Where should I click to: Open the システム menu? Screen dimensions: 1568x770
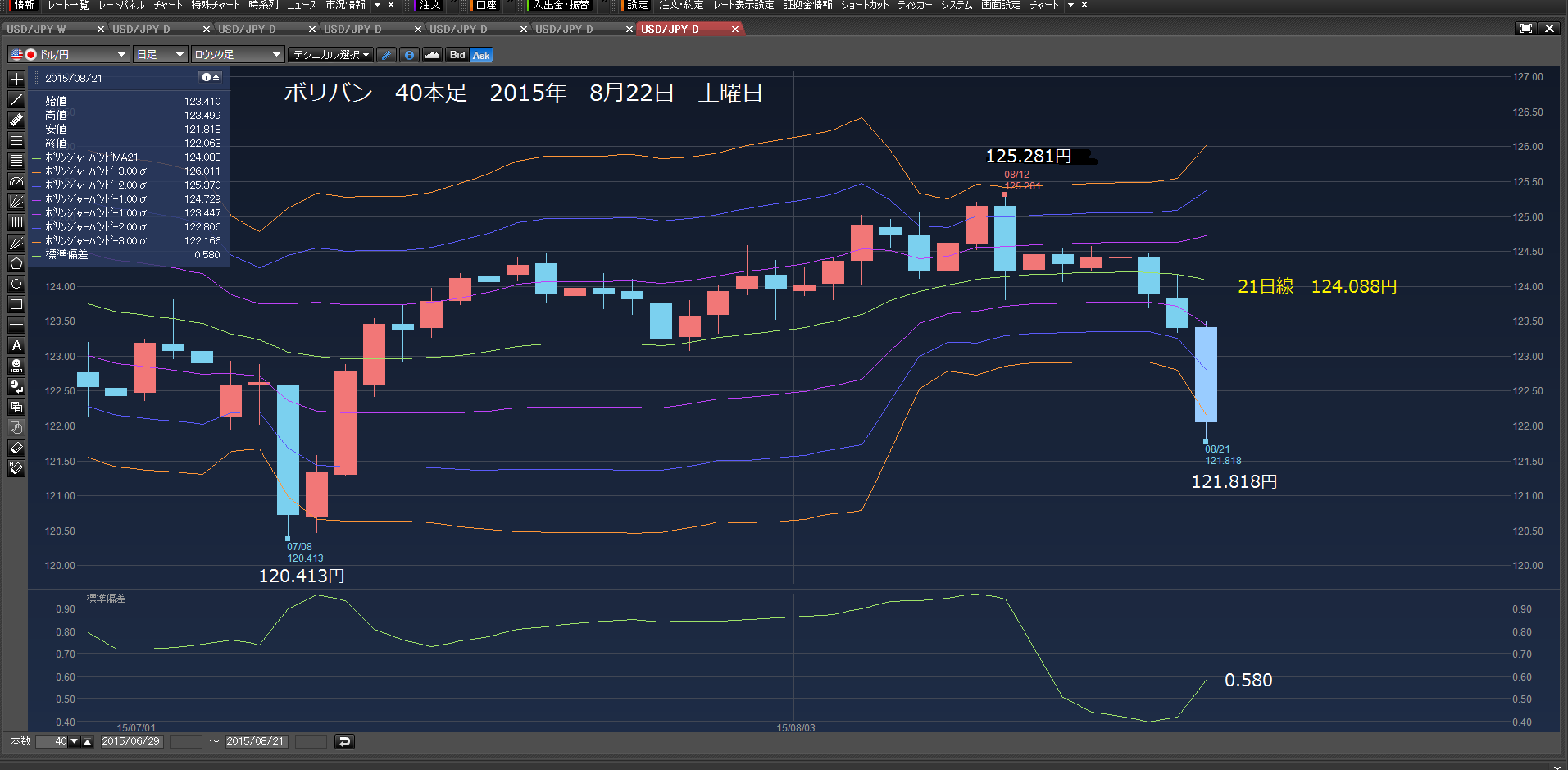click(956, 5)
